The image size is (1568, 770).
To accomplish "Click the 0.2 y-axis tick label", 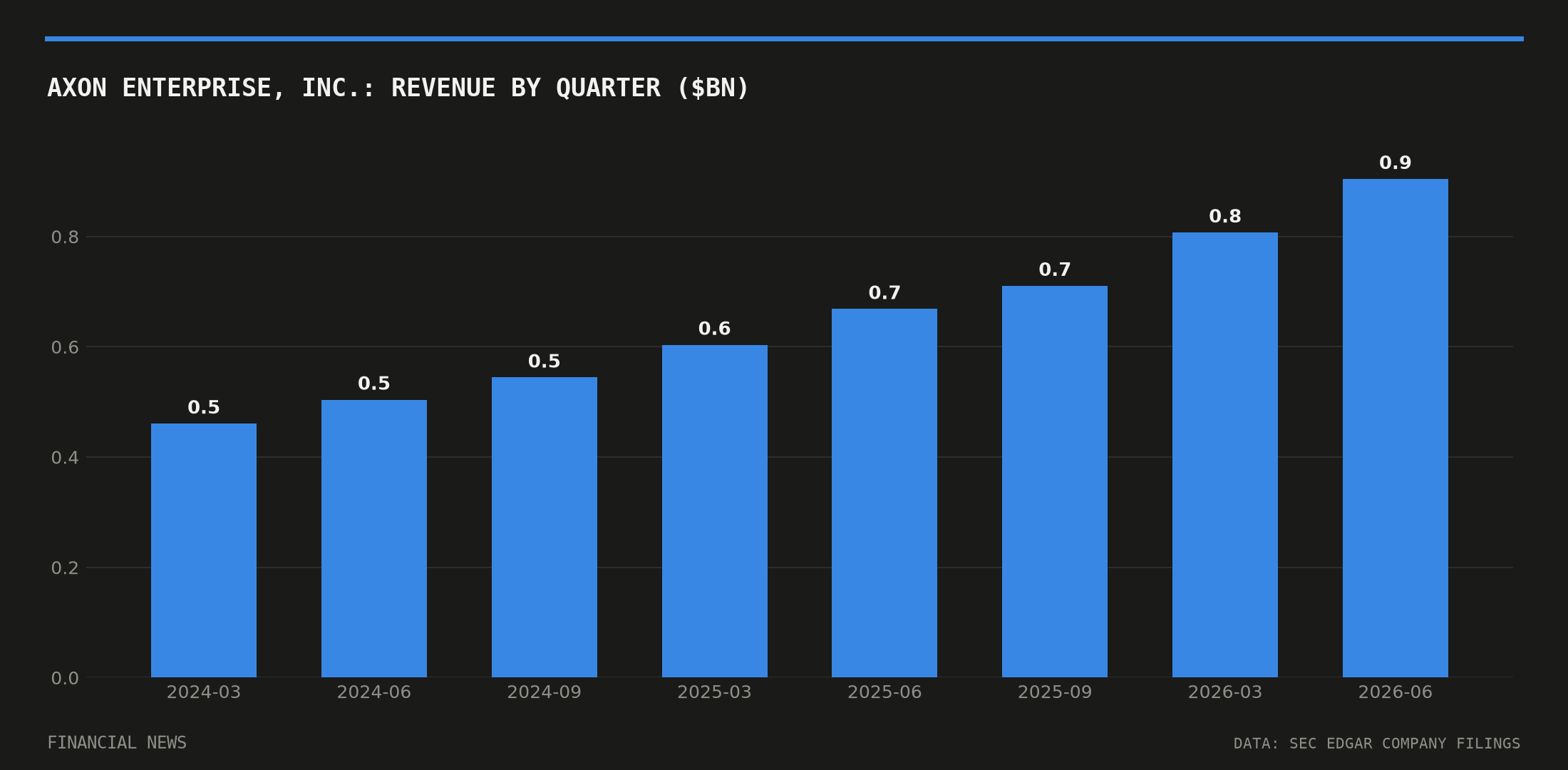I will (x=65, y=568).
